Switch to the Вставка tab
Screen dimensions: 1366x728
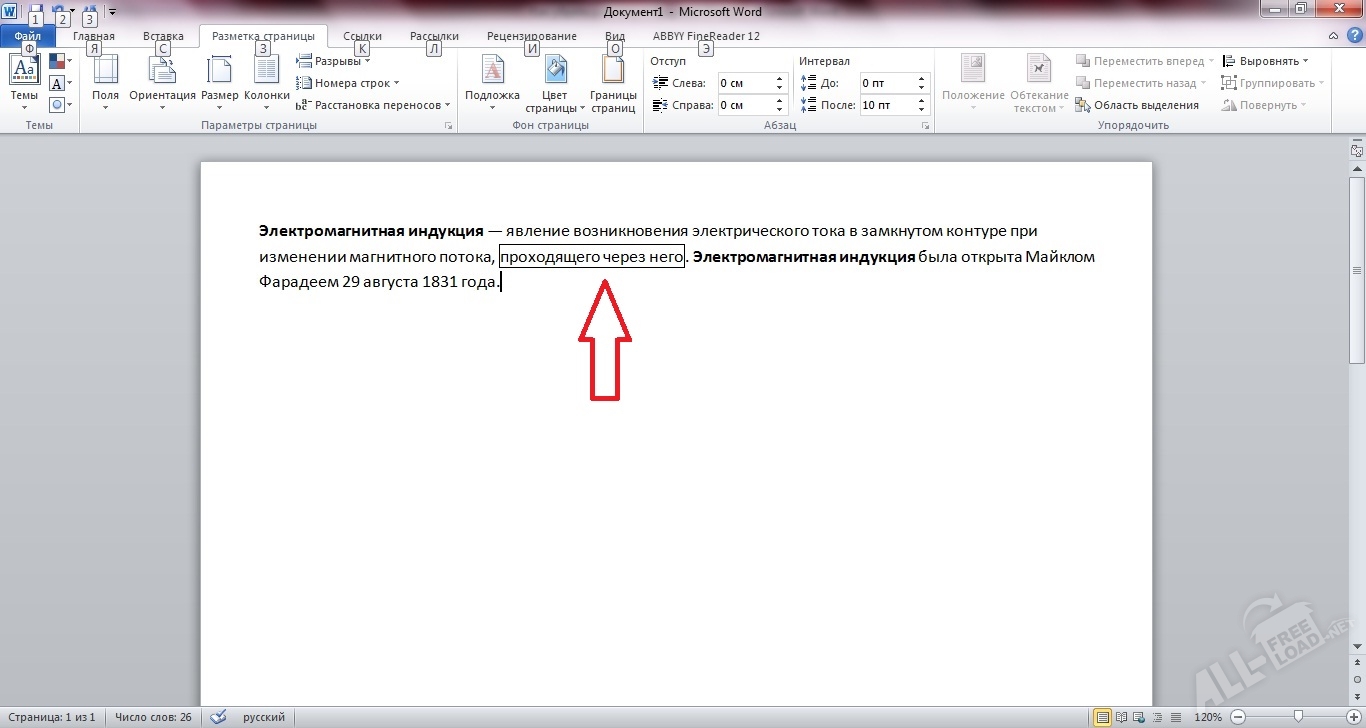[163, 36]
